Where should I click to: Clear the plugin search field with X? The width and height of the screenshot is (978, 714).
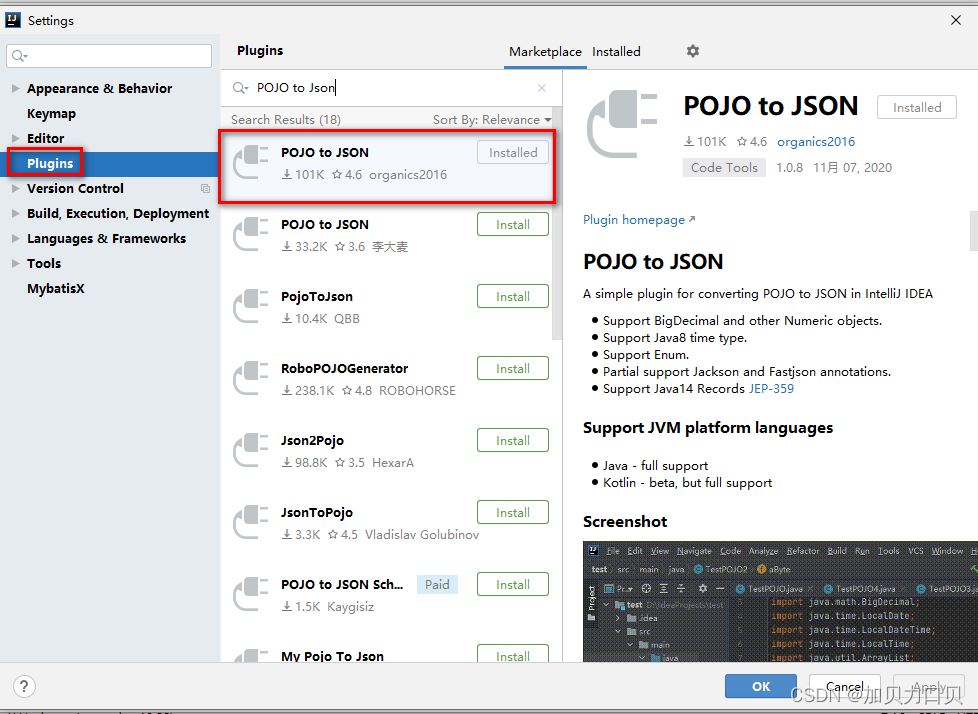pyautogui.click(x=542, y=88)
